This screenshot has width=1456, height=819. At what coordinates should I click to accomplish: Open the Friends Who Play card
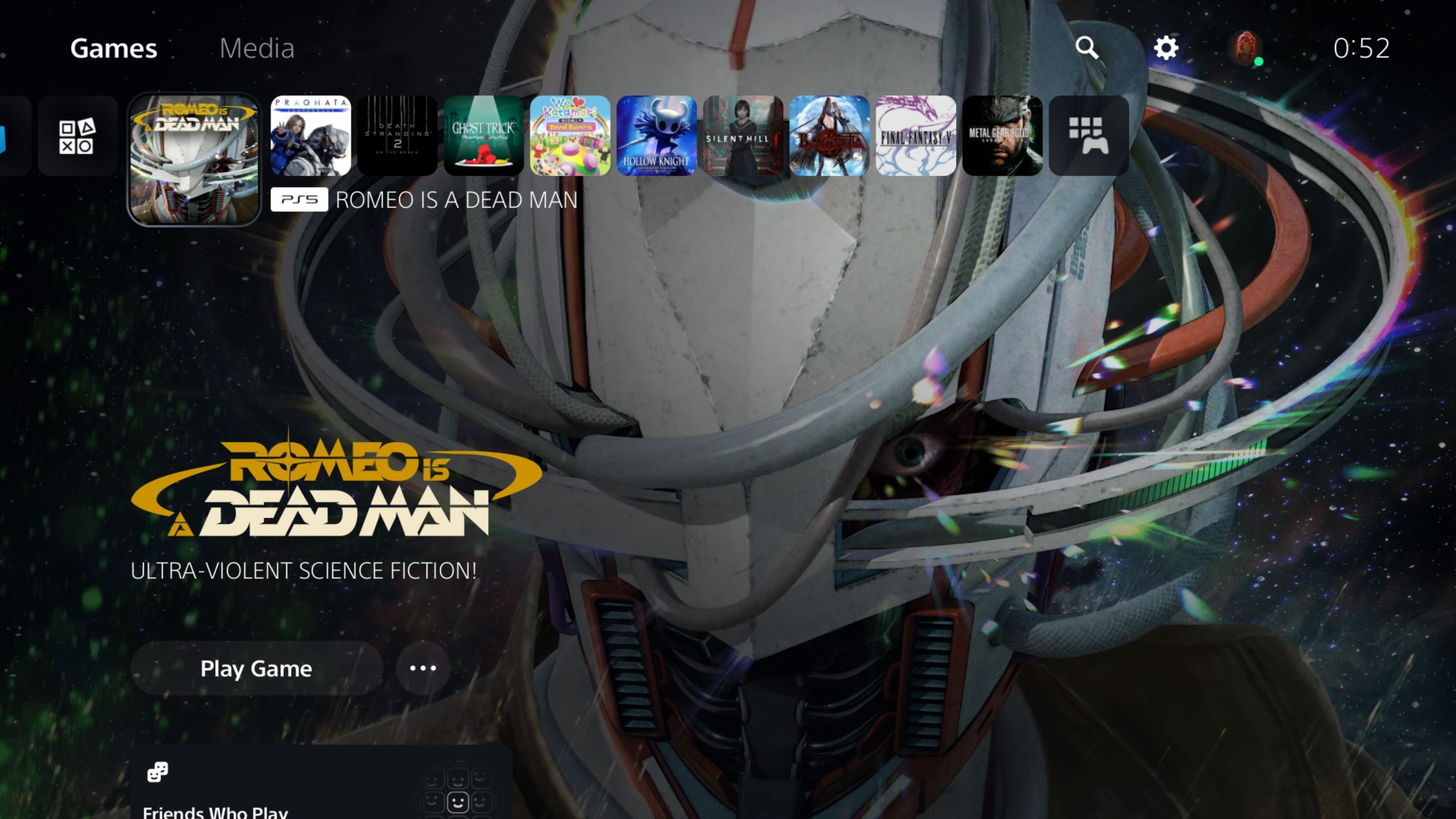pyautogui.click(x=320, y=786)
